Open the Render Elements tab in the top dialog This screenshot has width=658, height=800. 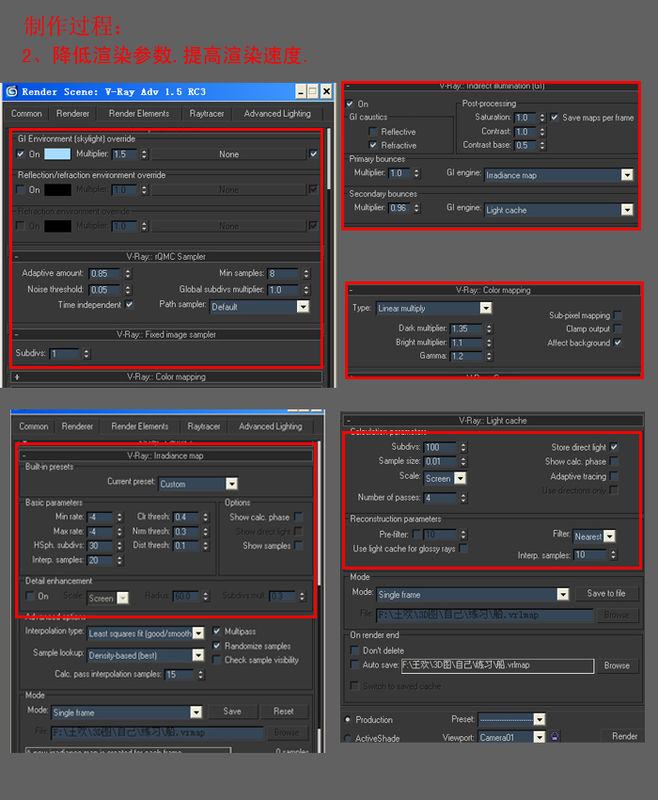click(x=139, y=113)
